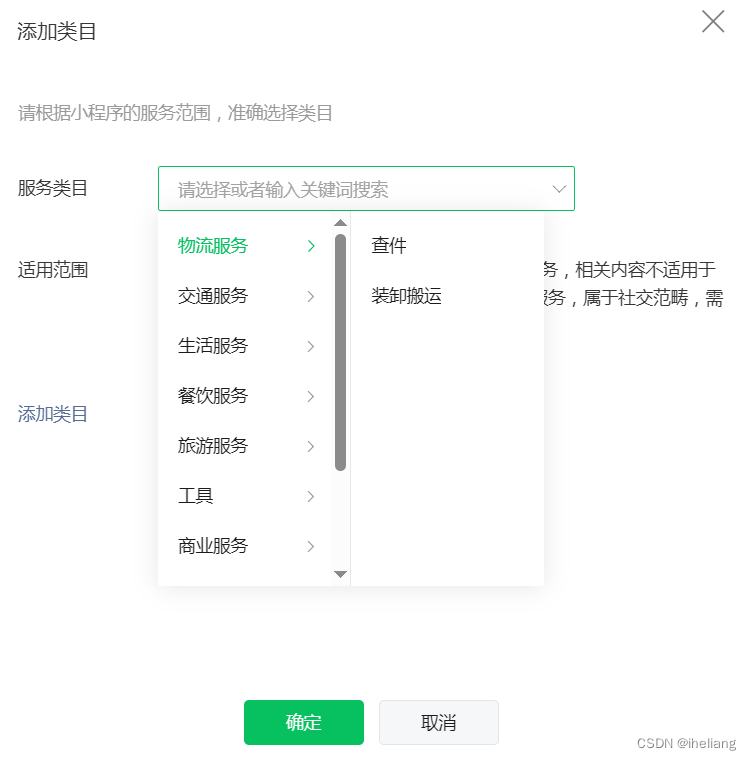This screenshot has width=751, height=760.
Task: Click the category list scrollbar thumb
Action: [x=340, y=352]
